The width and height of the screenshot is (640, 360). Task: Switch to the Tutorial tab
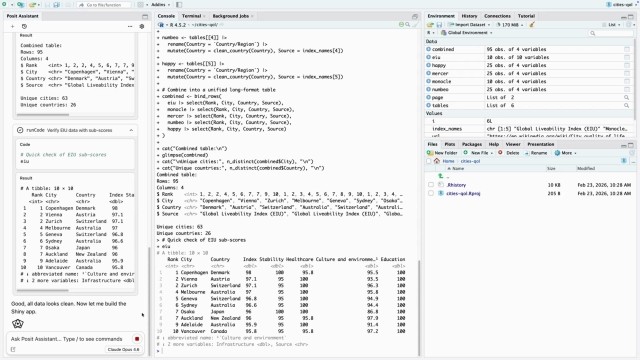point(526,16)
